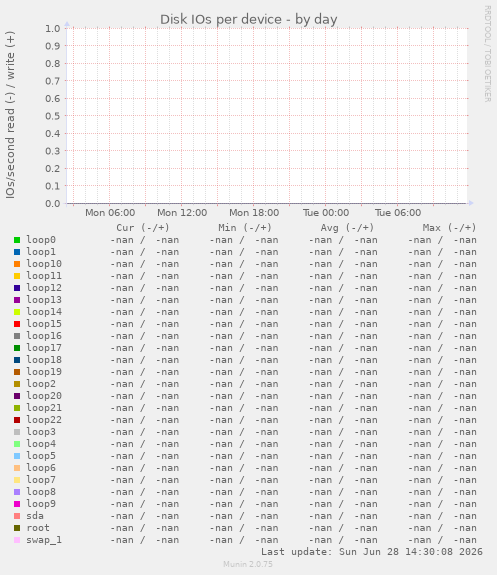Select the loop2 legend label
This screenshot has height=575, width=497.
pos(41,384)
